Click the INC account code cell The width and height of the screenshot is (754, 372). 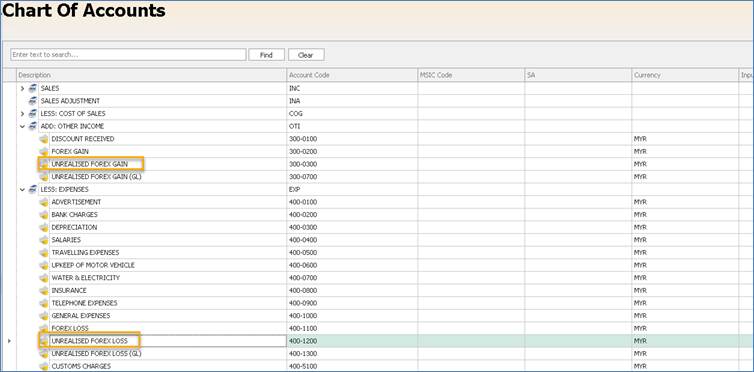pos(352,88)
